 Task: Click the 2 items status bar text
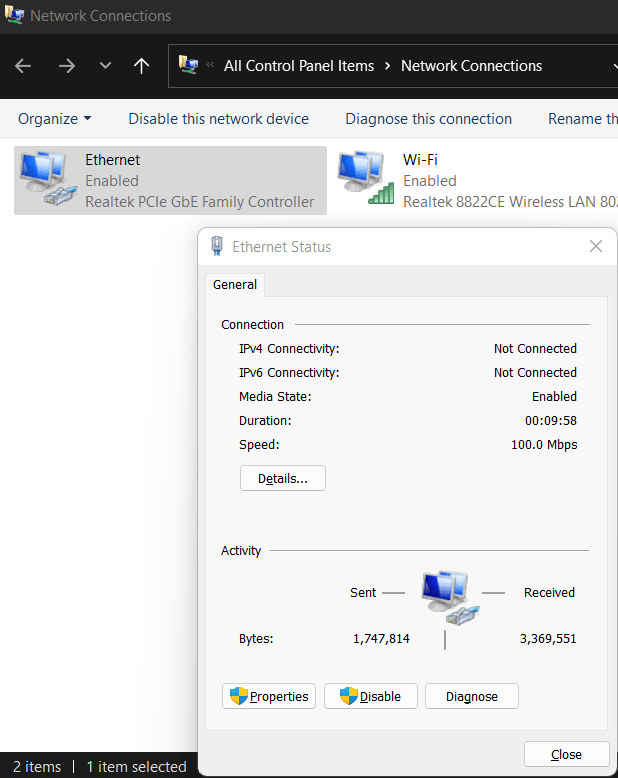(37, 767)
